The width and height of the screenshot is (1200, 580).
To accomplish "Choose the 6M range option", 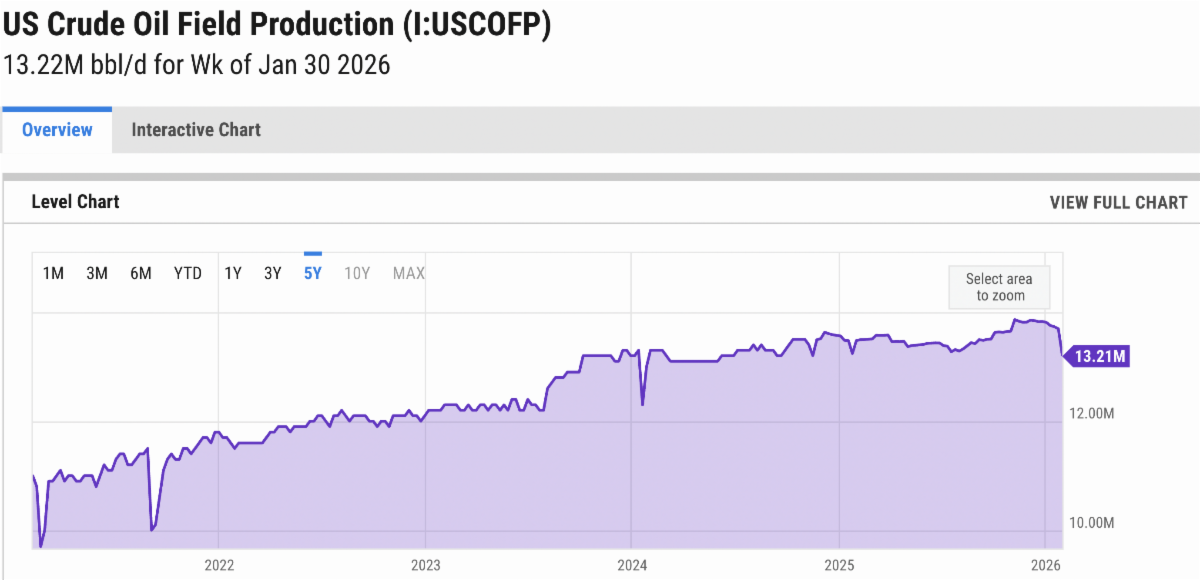I will coord(141,274).
